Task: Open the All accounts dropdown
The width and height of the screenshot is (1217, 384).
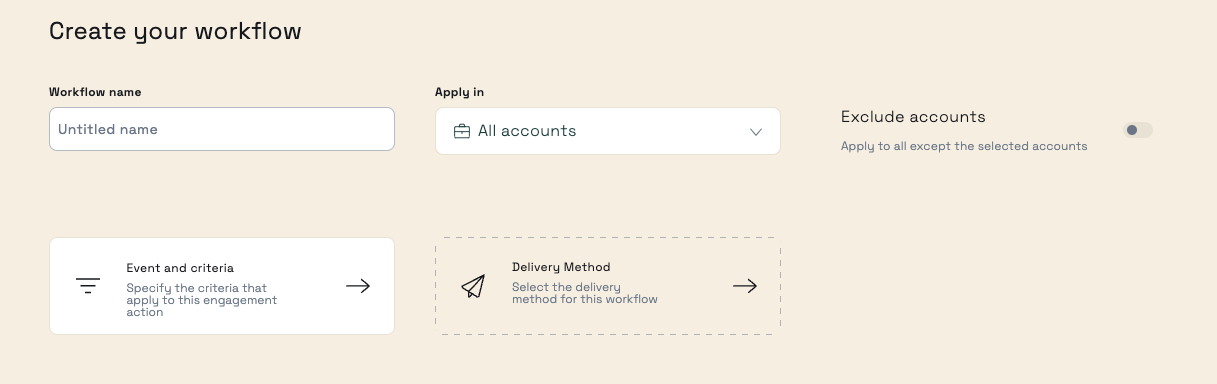Action: 608,131
